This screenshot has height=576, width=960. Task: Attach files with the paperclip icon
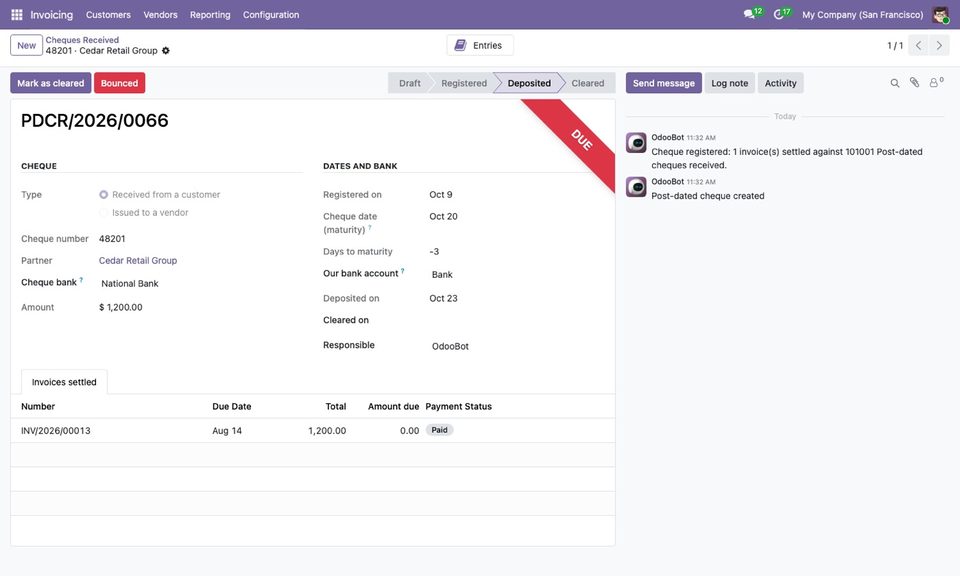(x=914, y=83)
